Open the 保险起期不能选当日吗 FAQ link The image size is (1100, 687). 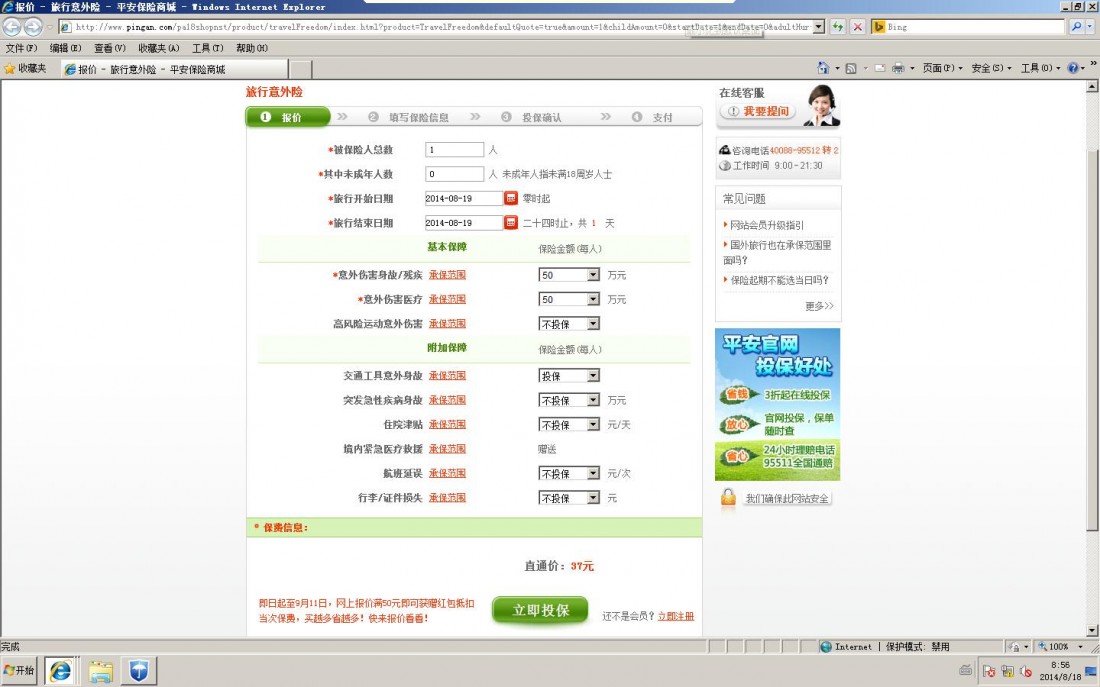click(x=779, y=280)
